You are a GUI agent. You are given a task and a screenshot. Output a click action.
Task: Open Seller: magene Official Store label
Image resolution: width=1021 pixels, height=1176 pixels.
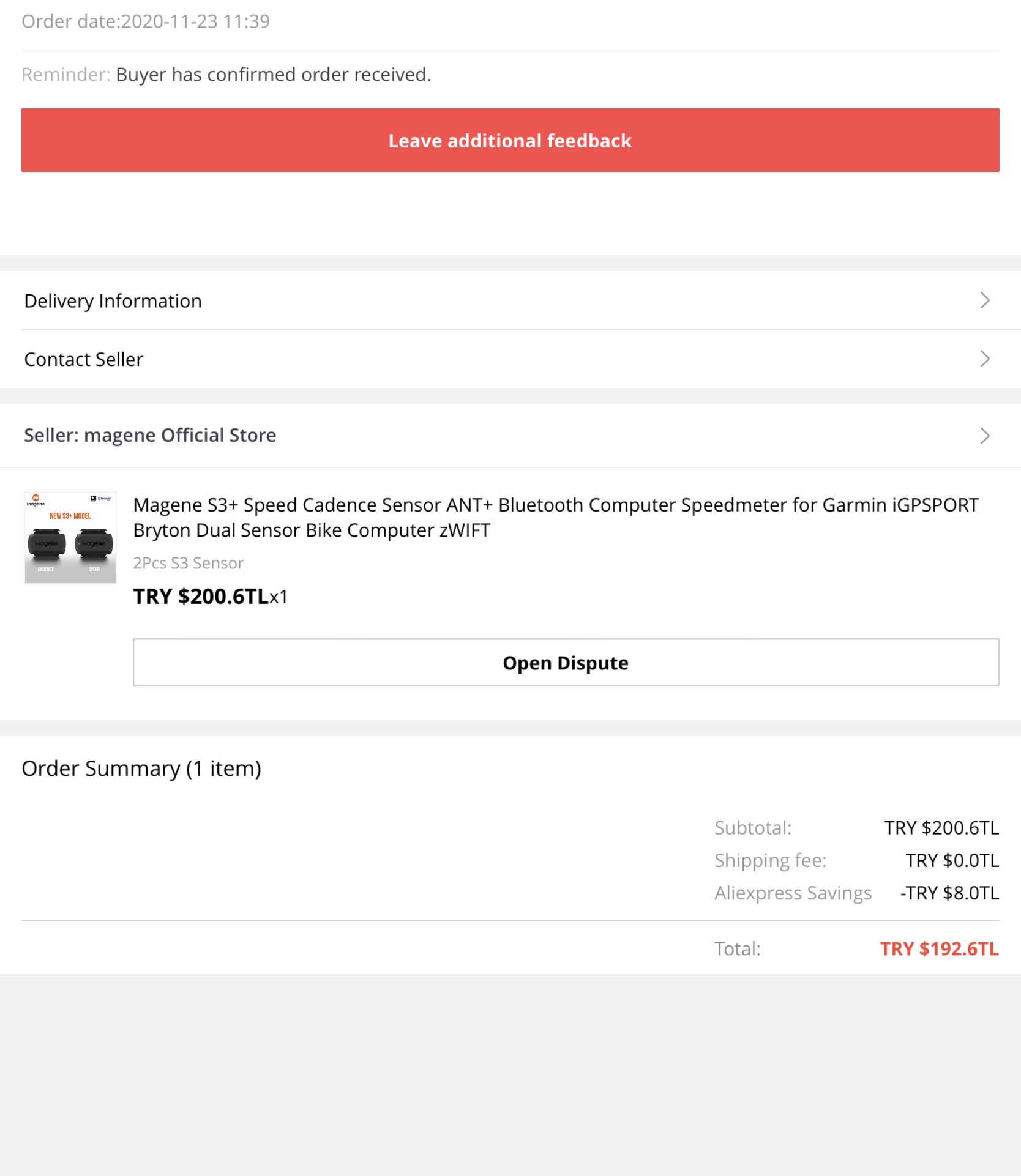coord(150,435)
